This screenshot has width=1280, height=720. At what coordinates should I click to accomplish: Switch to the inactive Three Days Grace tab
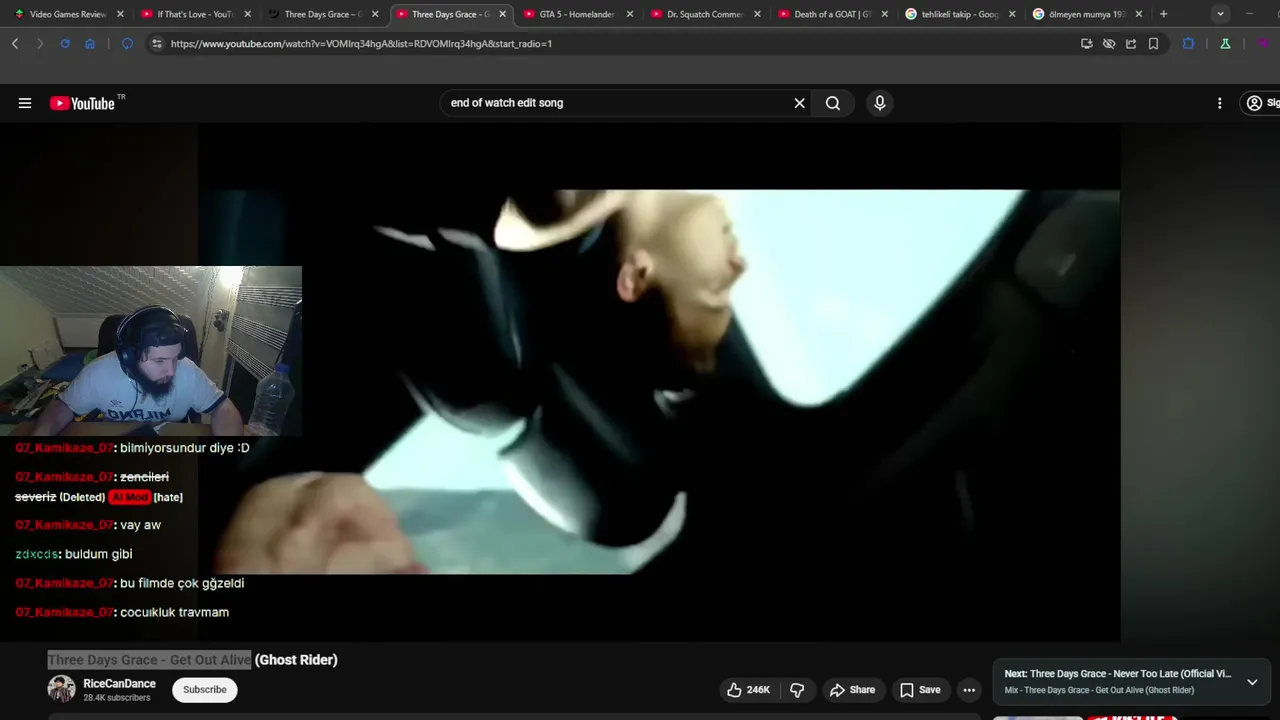tap(323, 14)
